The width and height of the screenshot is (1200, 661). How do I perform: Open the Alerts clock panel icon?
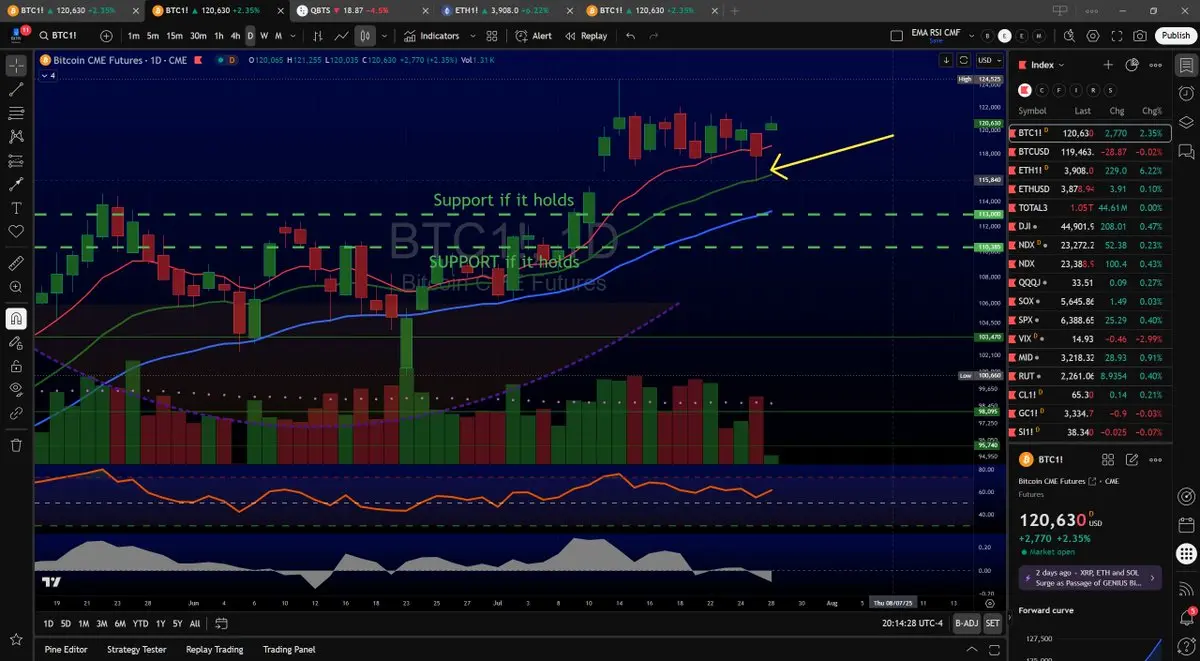point(1186,92)
